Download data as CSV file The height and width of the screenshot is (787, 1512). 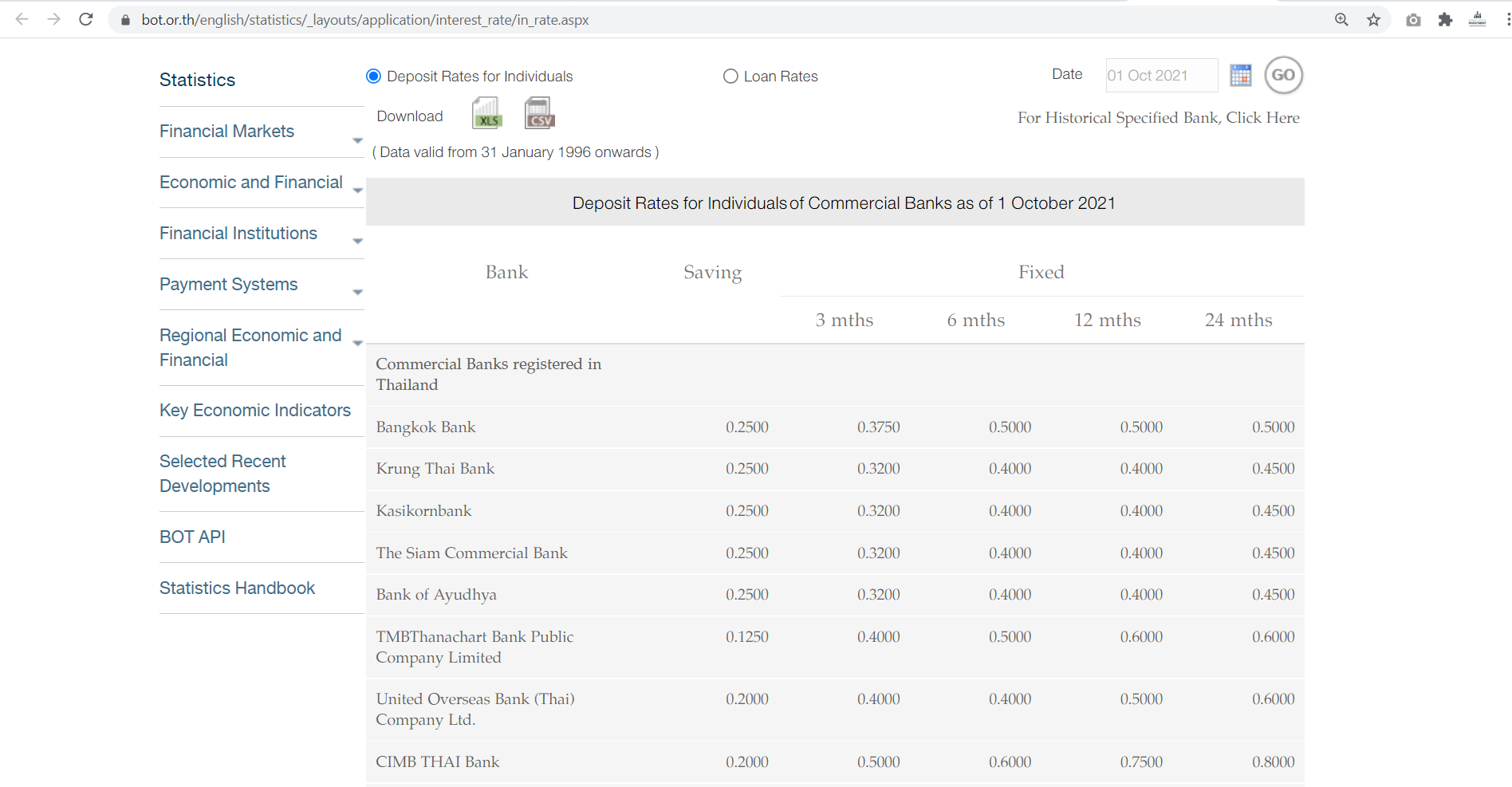(539, 113)
